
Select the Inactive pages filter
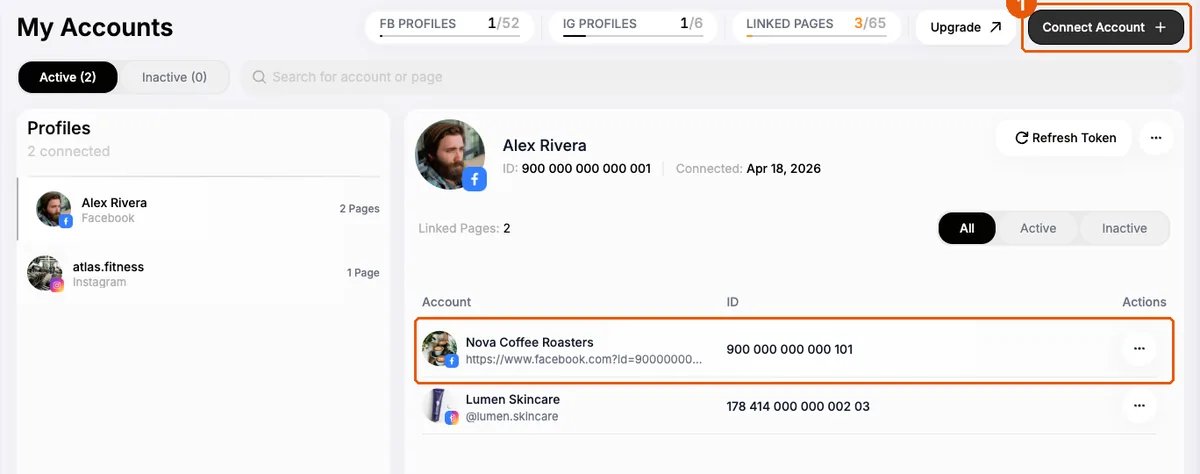click(1124, 228)
